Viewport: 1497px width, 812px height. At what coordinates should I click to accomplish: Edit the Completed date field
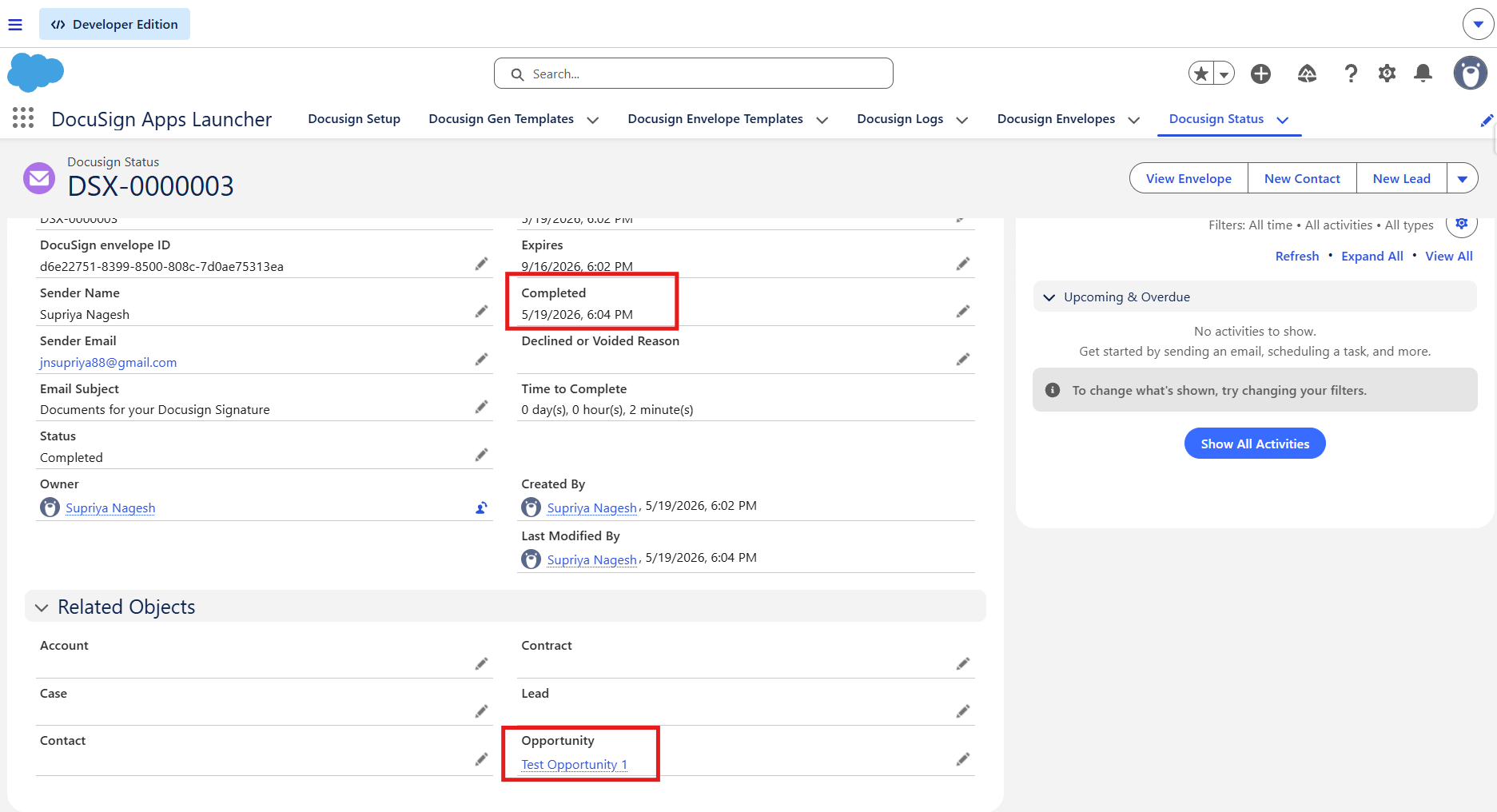coord(963,311)
